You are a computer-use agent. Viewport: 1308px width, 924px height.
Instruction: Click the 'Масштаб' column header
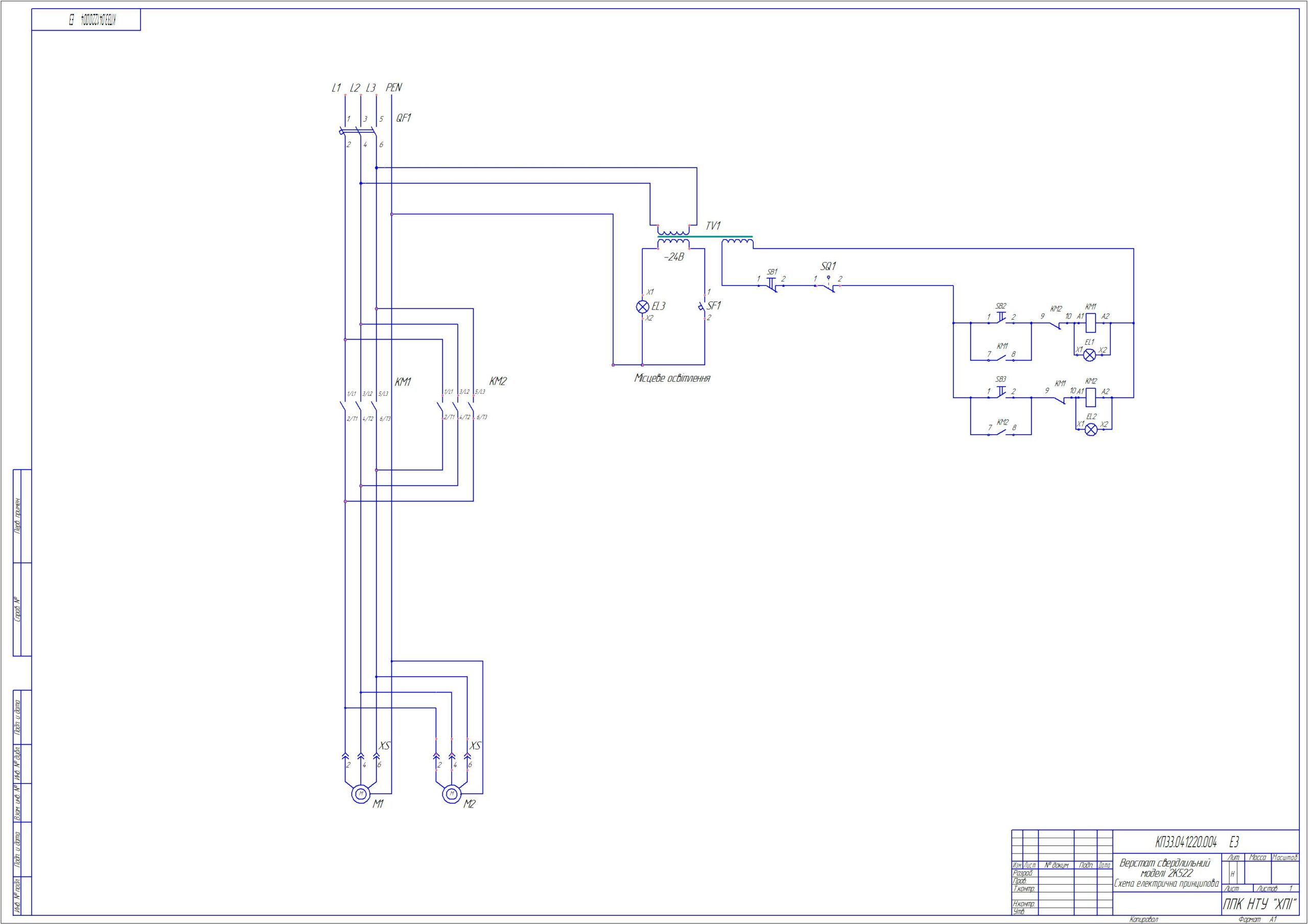click(x=1284, y=858)
